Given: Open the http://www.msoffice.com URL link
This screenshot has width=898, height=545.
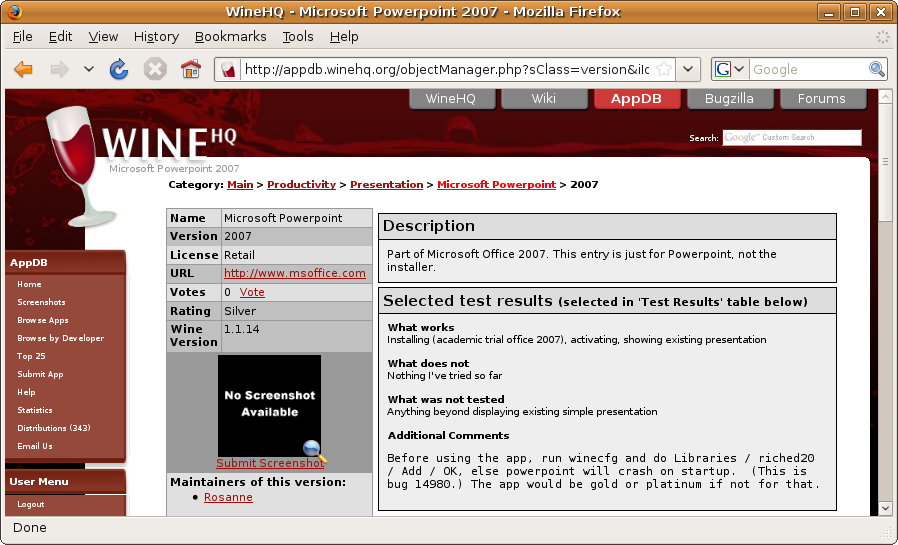Looking at the screenshot, I should pos(294,273).
